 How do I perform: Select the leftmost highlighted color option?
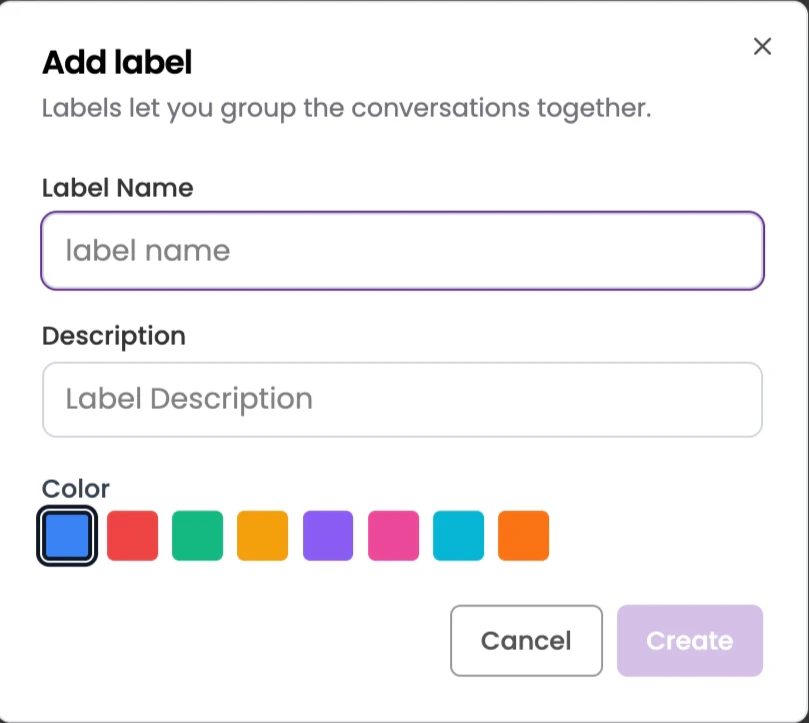coord(66,535)
